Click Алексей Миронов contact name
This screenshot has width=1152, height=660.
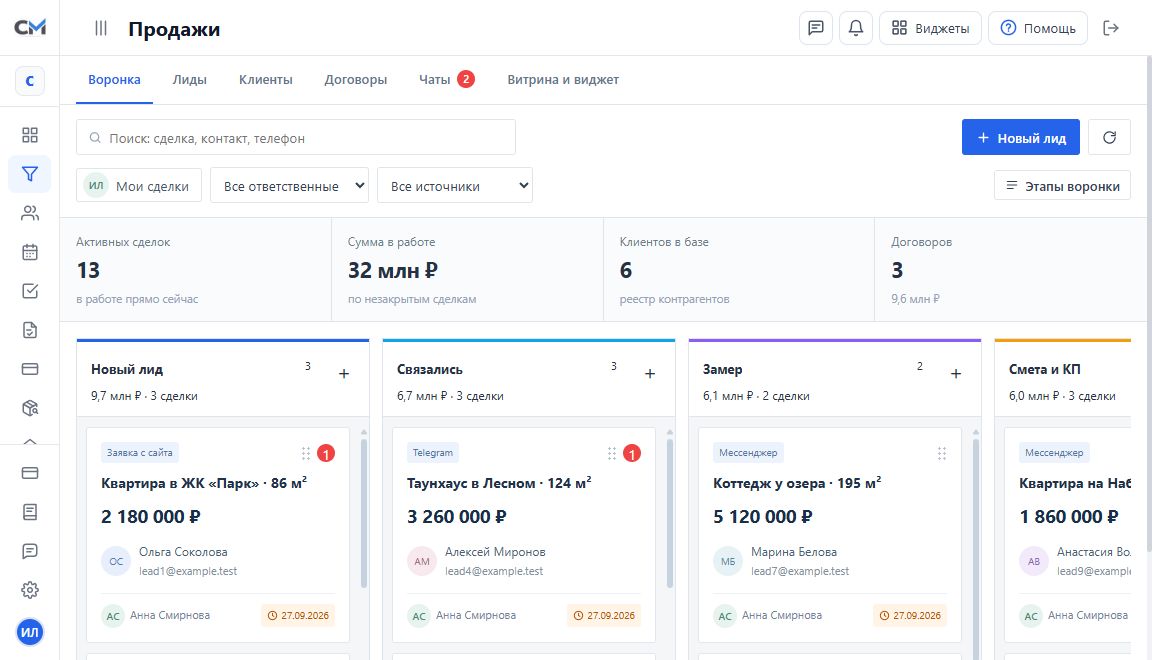(x=495, y=552)
